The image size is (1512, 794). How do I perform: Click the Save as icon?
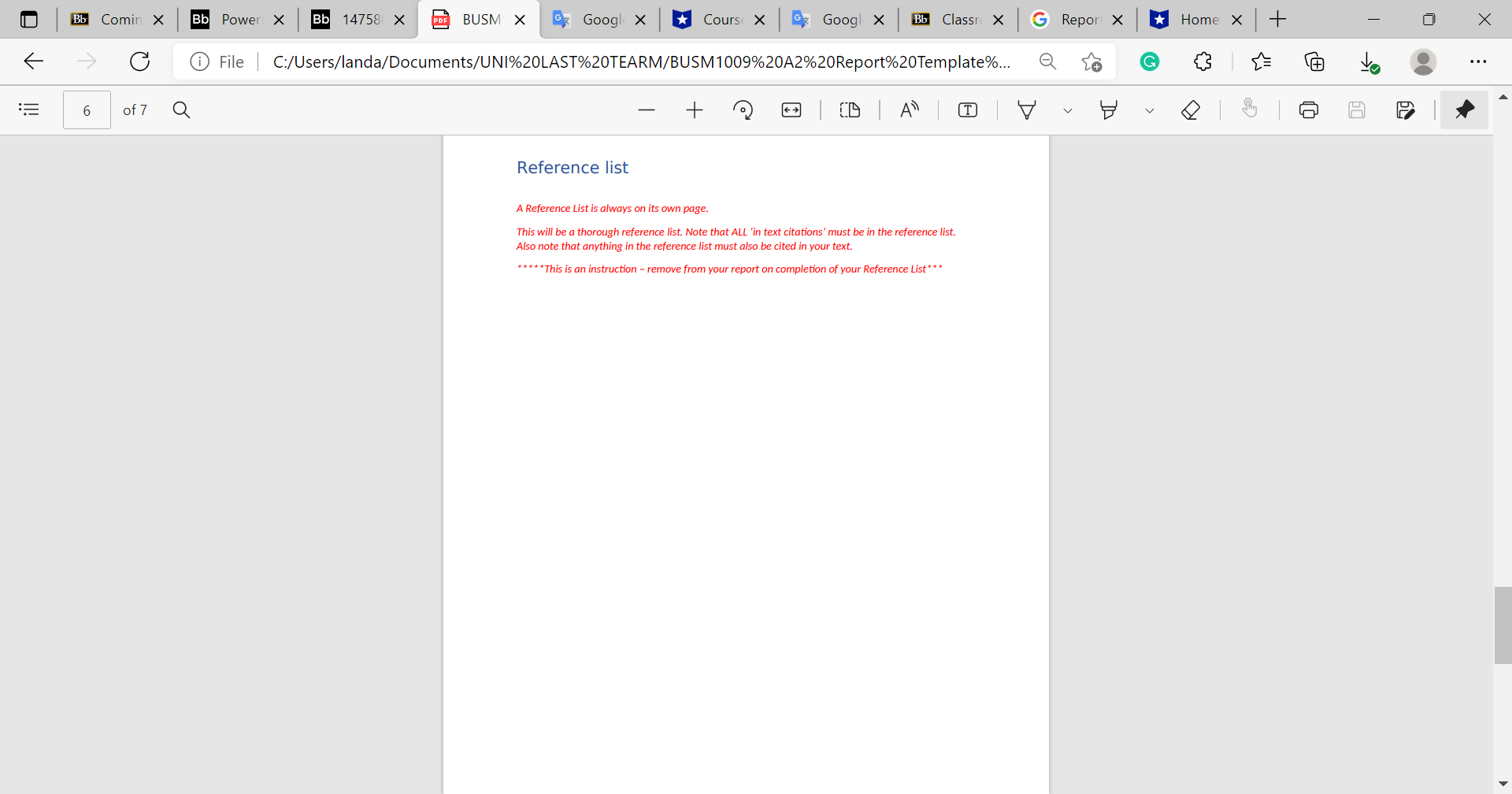[1406, 109]
